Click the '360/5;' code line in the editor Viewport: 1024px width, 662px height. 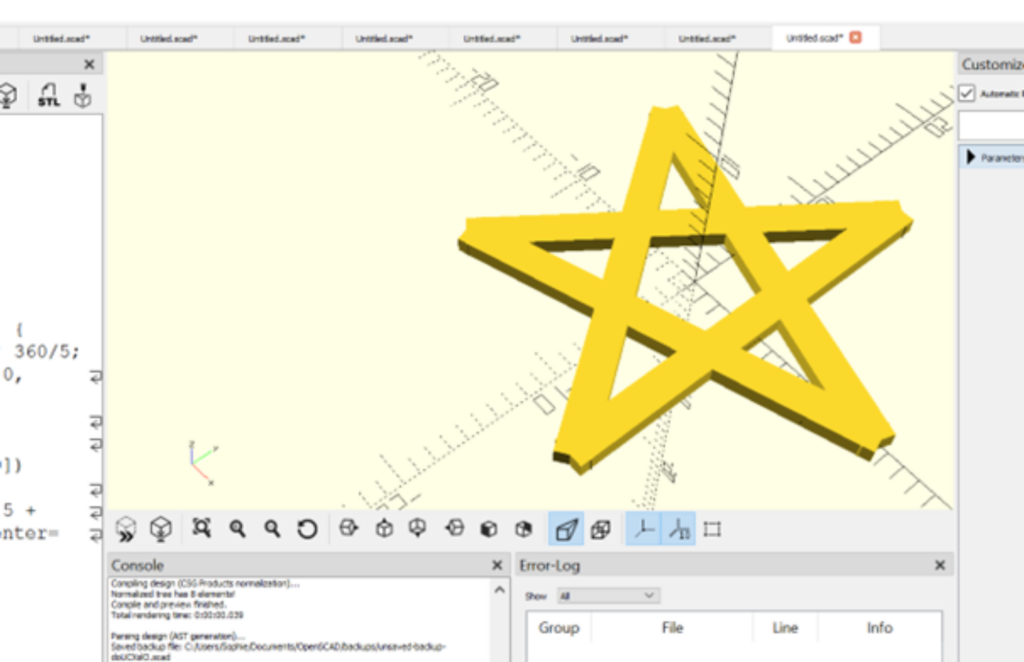pos(47,352)
